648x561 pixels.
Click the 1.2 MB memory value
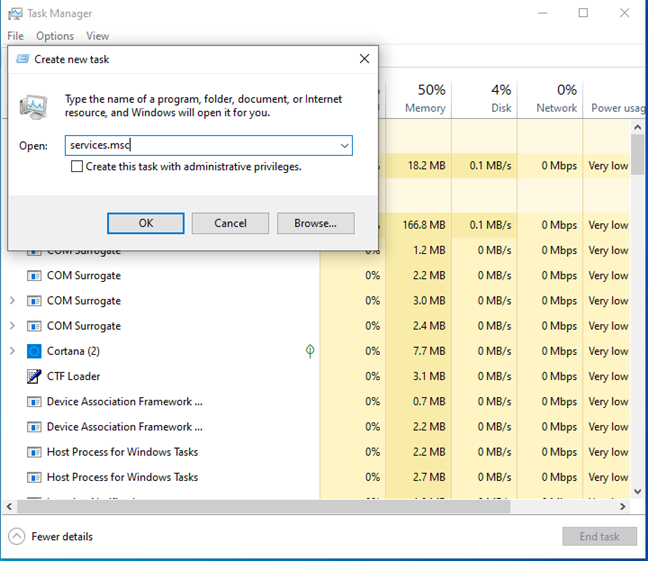429,250
